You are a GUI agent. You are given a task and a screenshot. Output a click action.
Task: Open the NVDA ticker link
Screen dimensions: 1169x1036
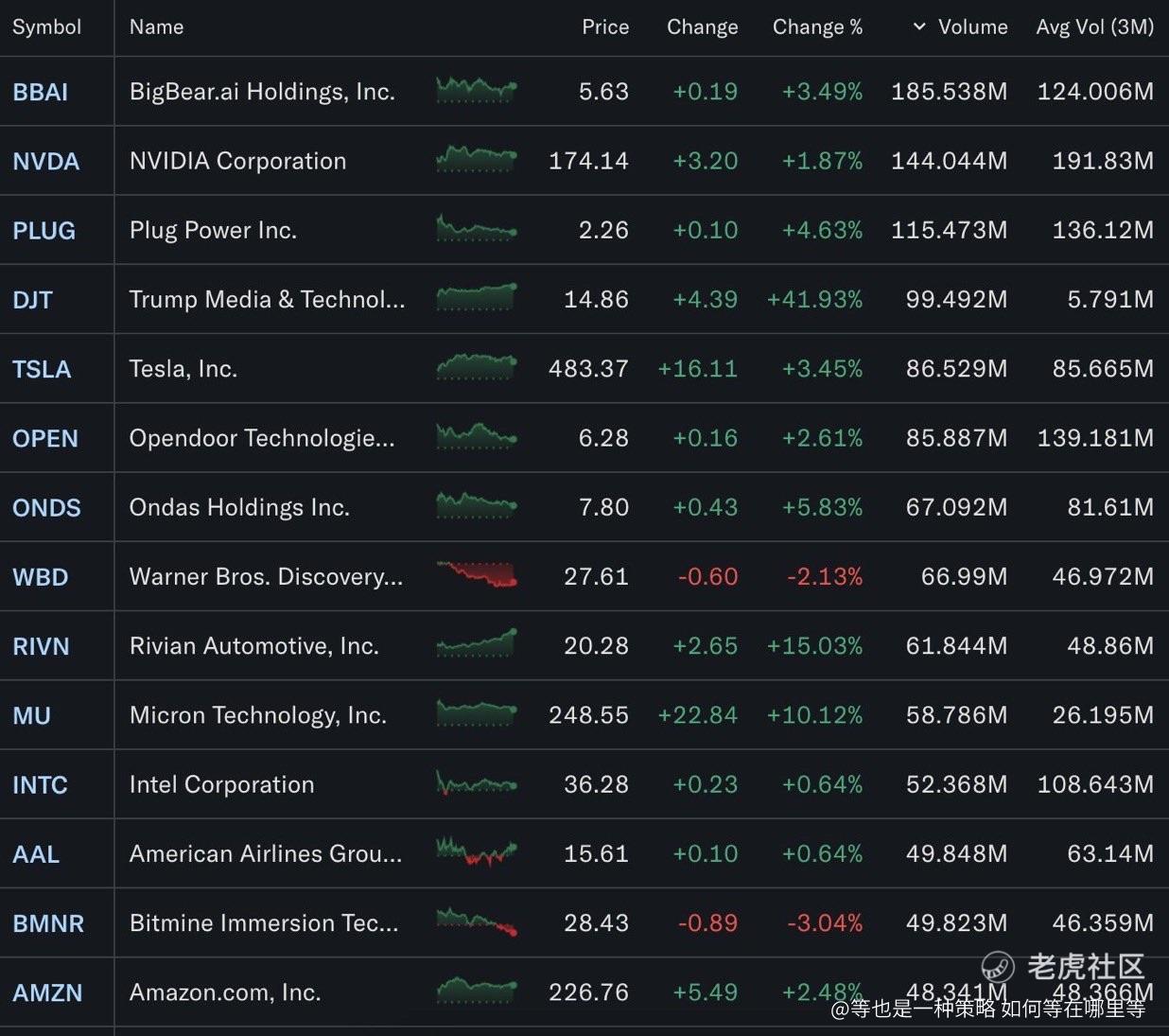pyautogui.click(x=46, y=162)
